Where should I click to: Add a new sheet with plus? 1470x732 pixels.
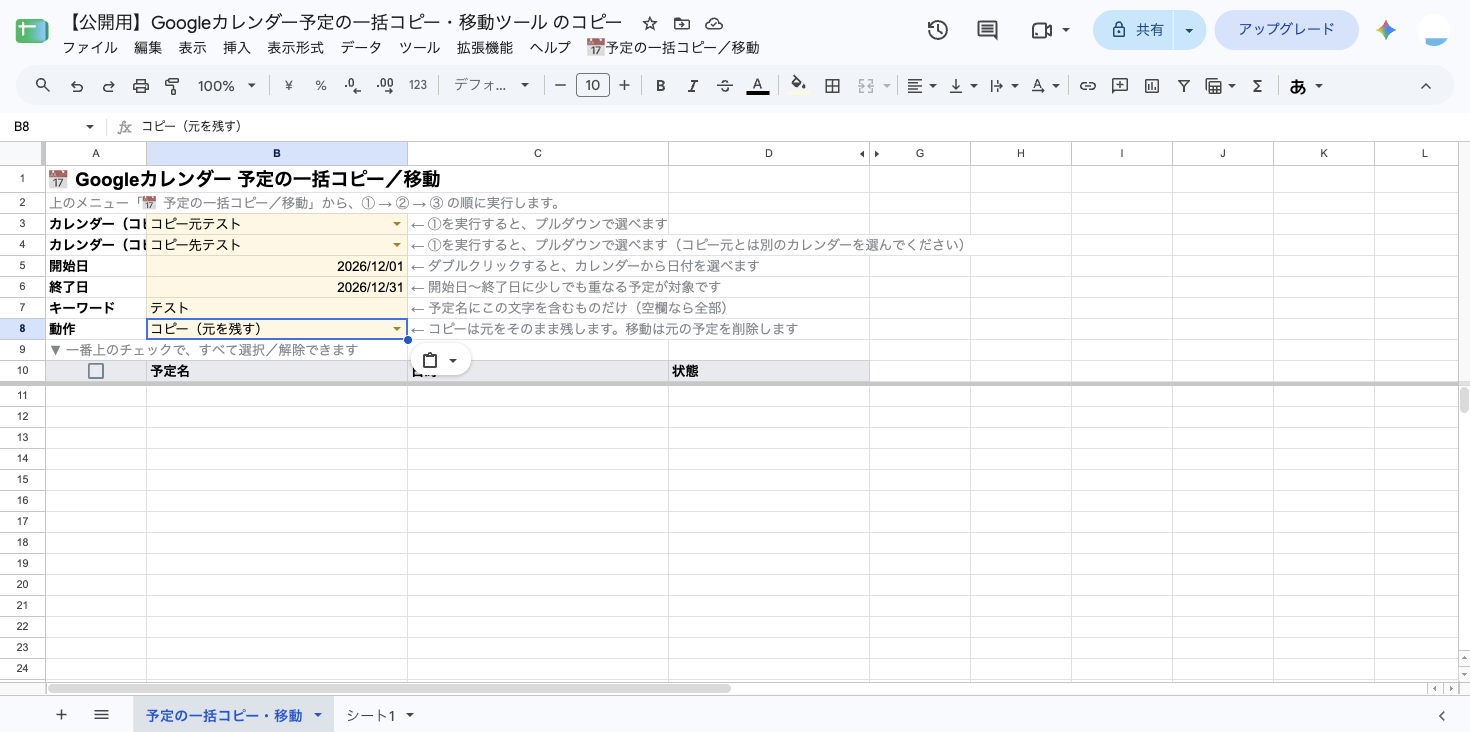[x=61, y=715]
